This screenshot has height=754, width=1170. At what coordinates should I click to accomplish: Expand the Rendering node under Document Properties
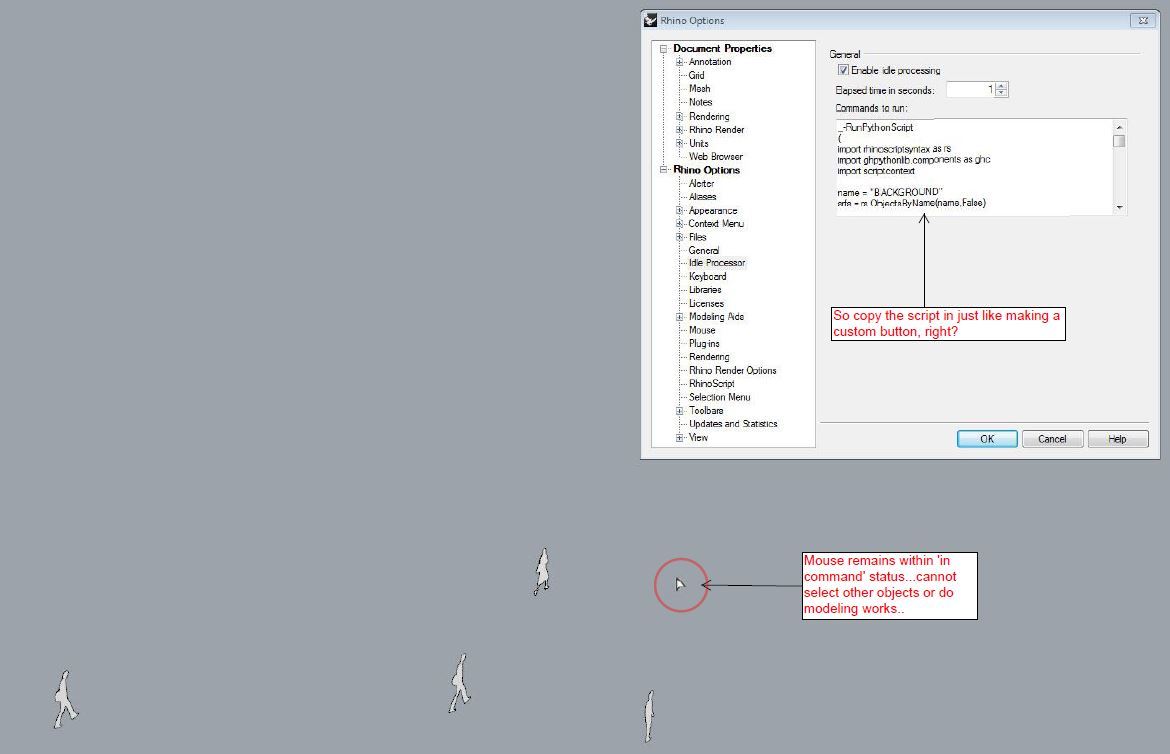coord(680,116)
